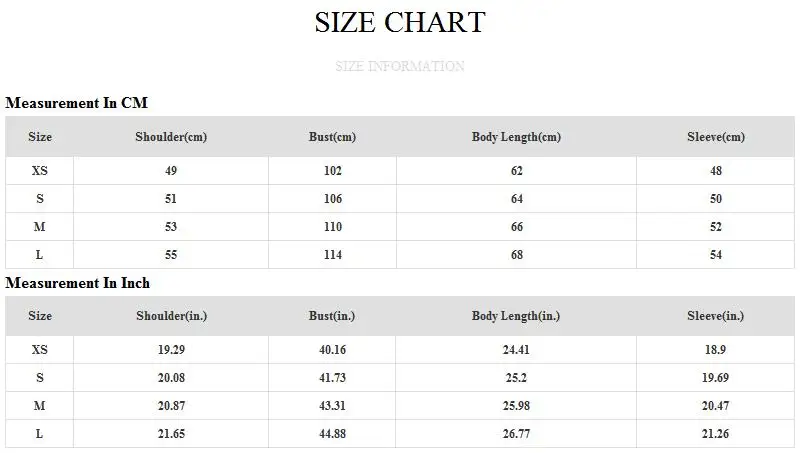Select bust value 43.31 for size M
Image resolution: width=800 pixels, height=453 pixels.
(x=333, y=406)
